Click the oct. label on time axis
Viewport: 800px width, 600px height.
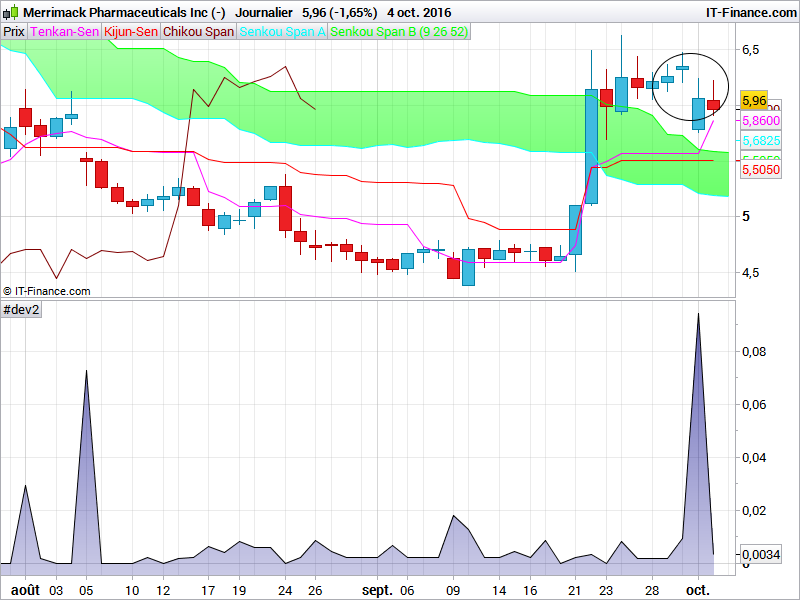coord(698,590)
